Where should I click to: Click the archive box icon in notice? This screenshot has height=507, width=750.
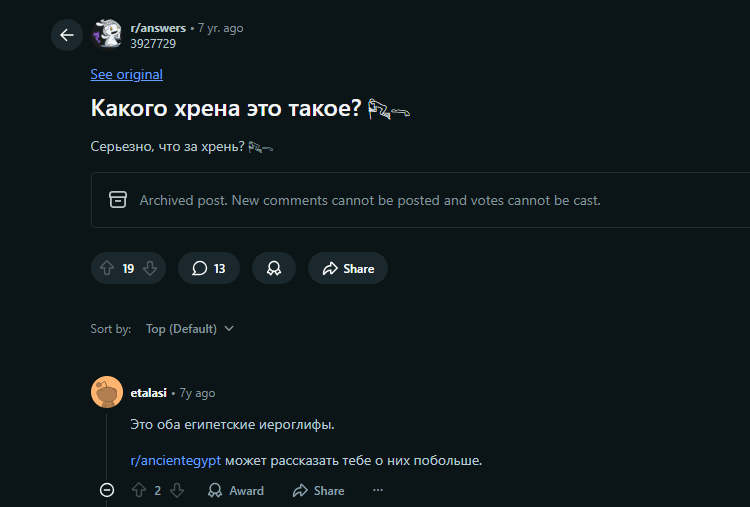(118, 200)
